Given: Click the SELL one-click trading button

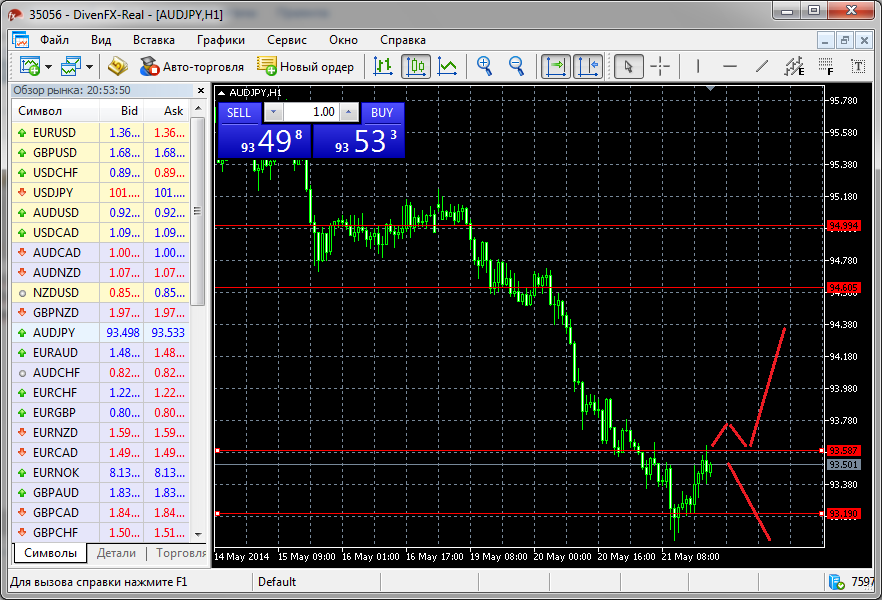Looking at the screenshot, I should [239, 112].
